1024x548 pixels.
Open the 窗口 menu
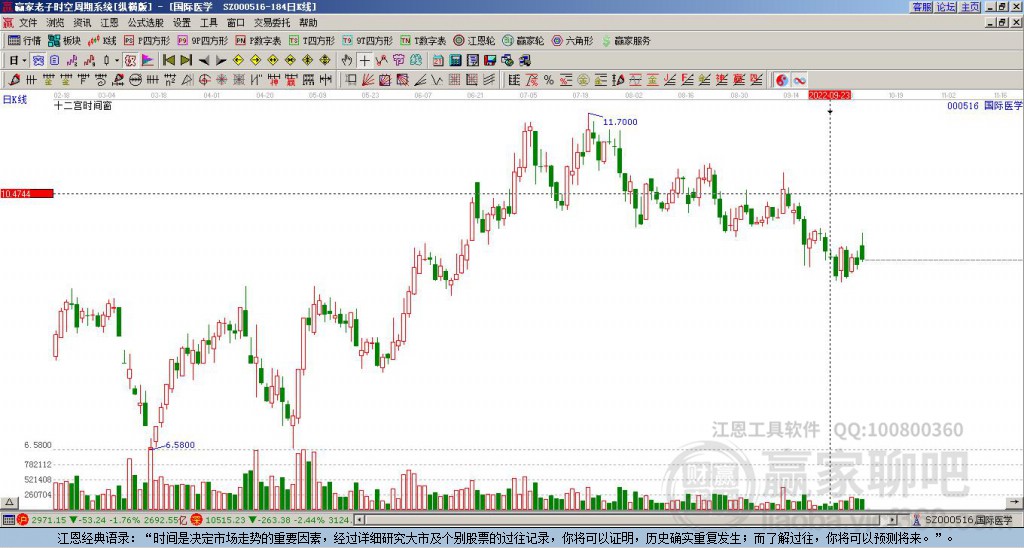coord(236,23)
